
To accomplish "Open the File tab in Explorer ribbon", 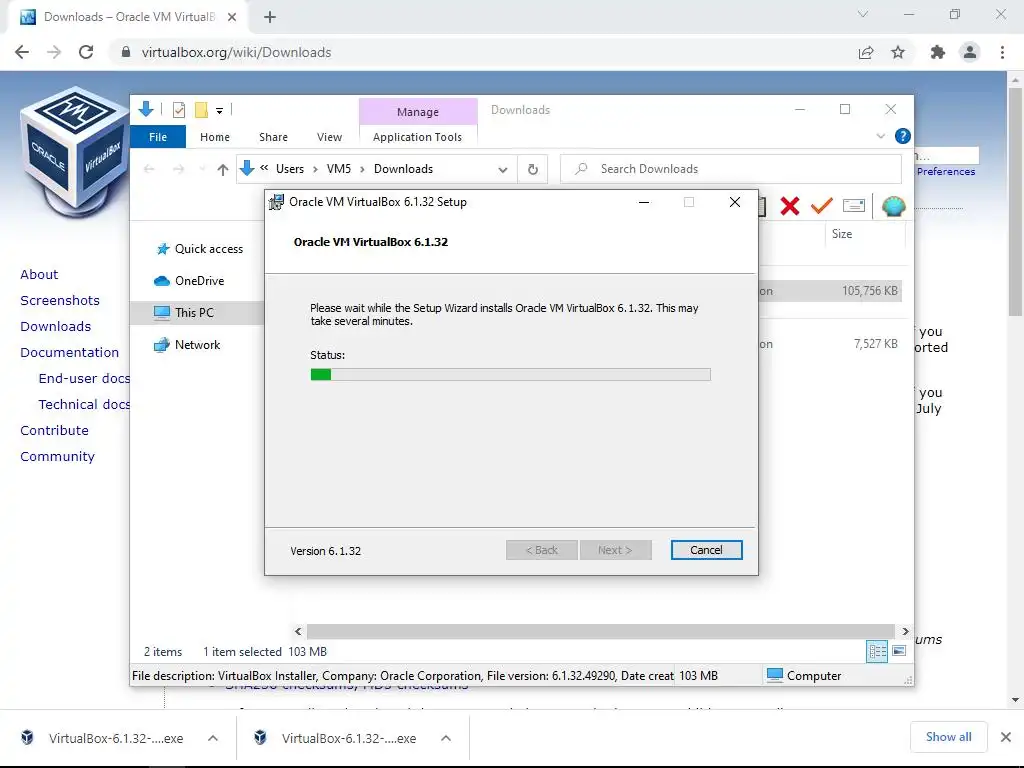I will pyautogui.click(x=158, y=136).
